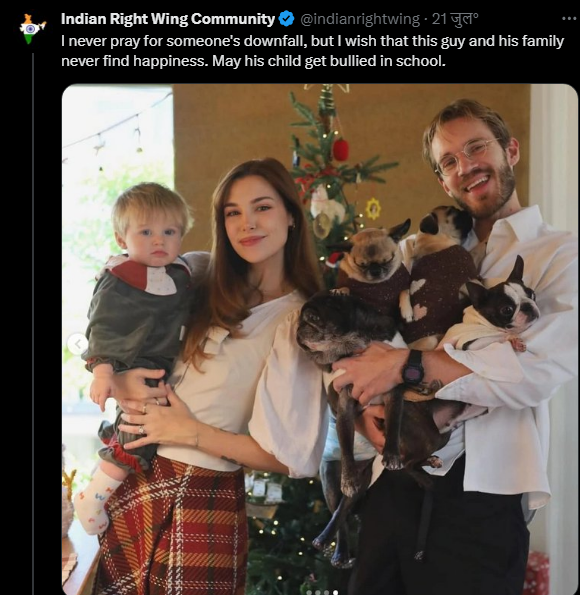Image resolution: width=580 pixels, height=595 pixels.
Task: Click the vertical thread line below avatar
Action: 33,324
